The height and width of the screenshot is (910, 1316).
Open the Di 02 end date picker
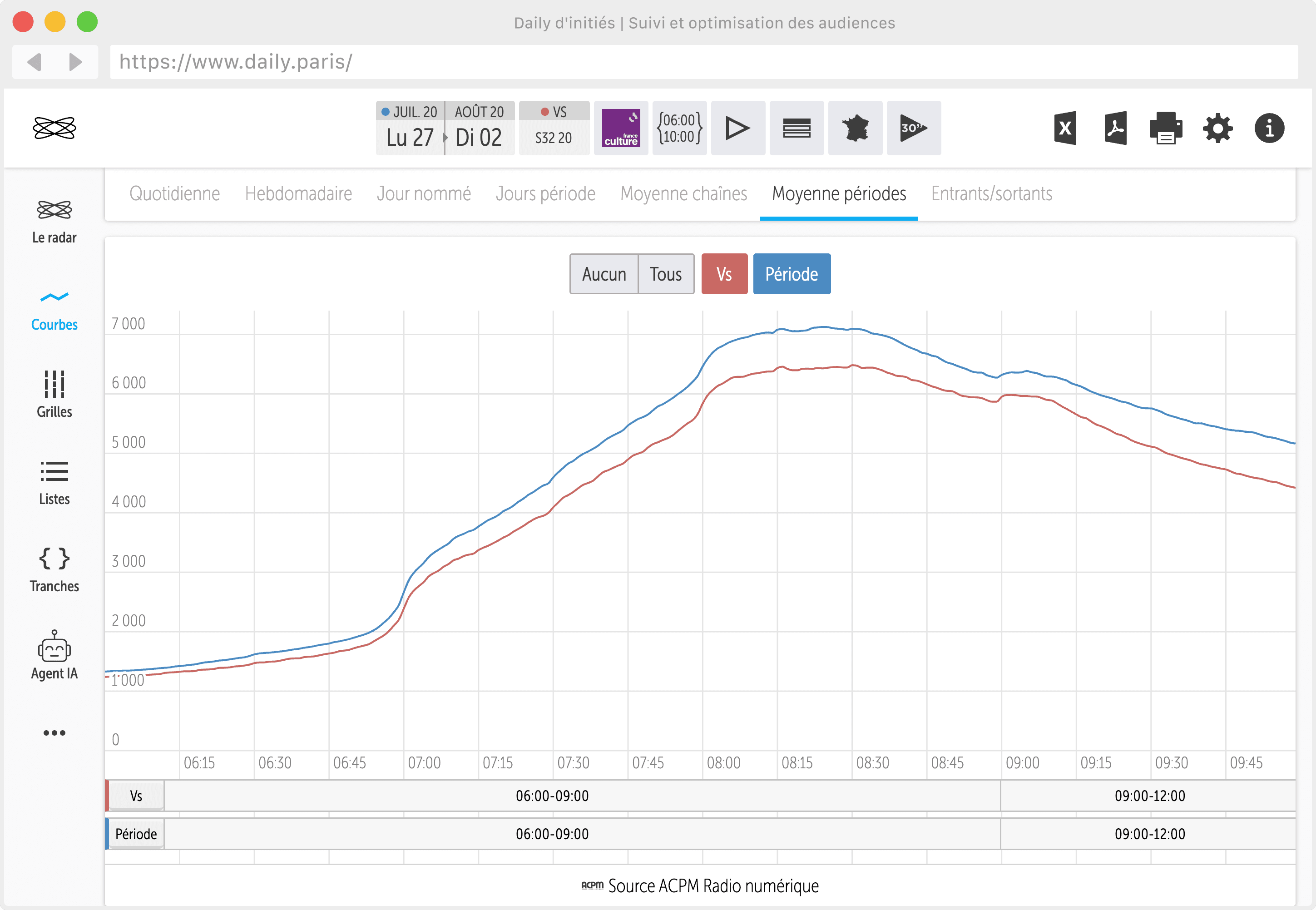click(480, 128)
